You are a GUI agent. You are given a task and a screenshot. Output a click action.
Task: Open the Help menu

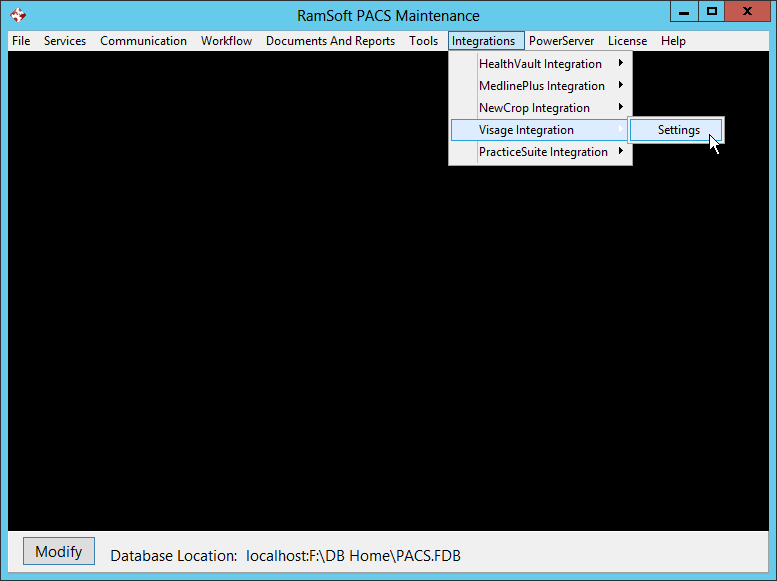pos(673,41)
